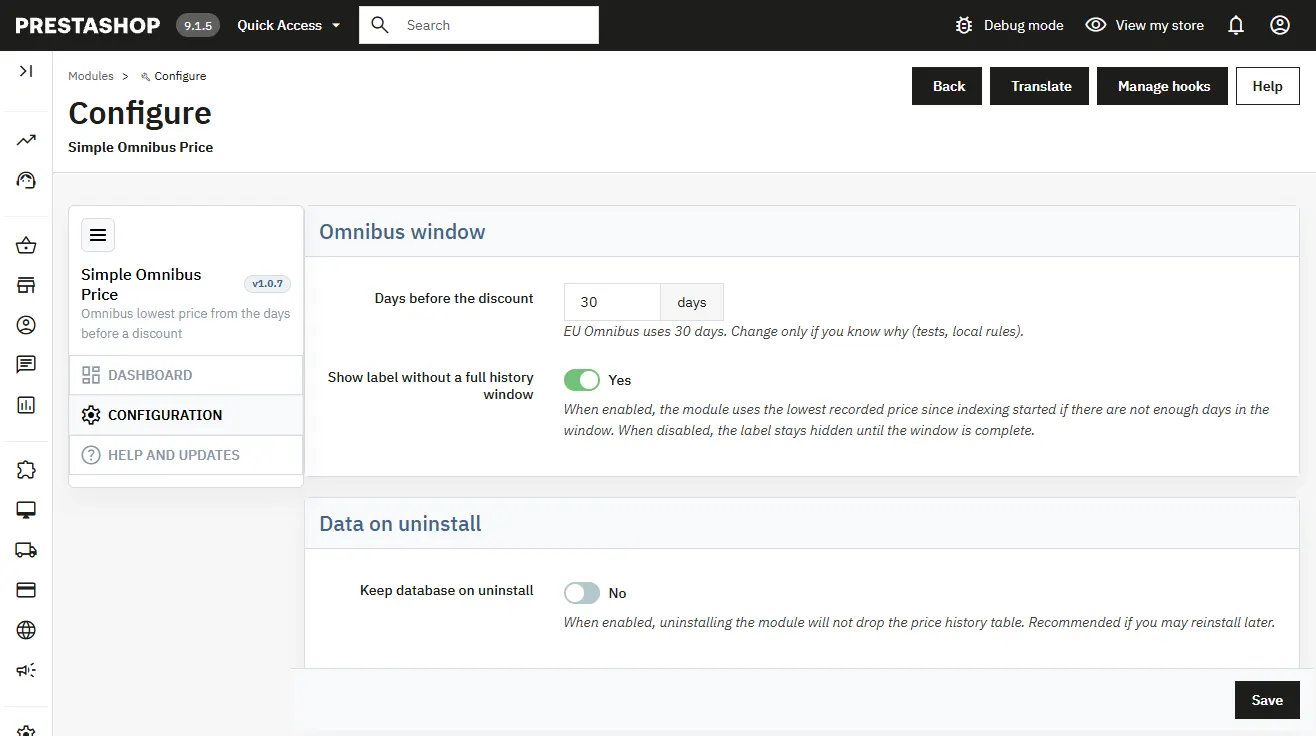Screen dimensions: 1316x736
Task: Click the Modules breadcrumb link
Action: coord(91,76)
